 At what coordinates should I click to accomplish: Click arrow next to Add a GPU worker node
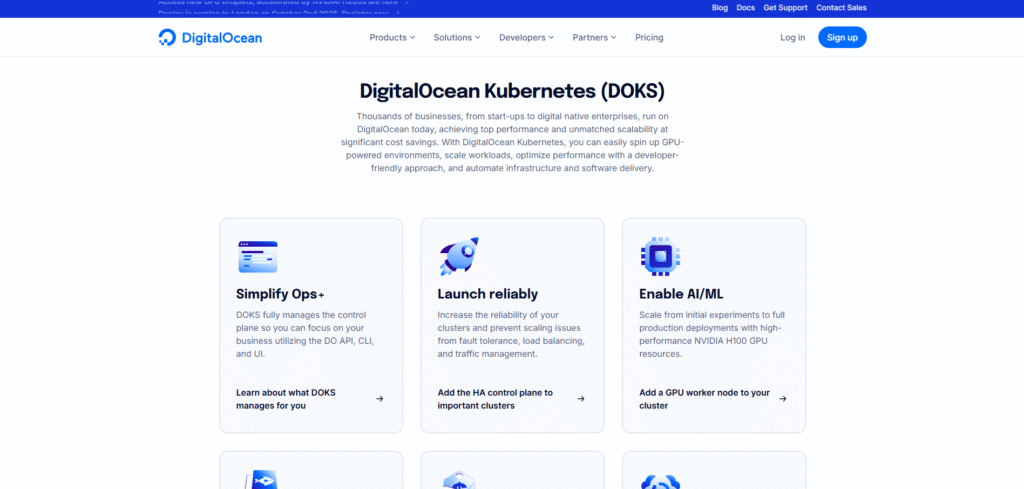[x=783, y=399]
